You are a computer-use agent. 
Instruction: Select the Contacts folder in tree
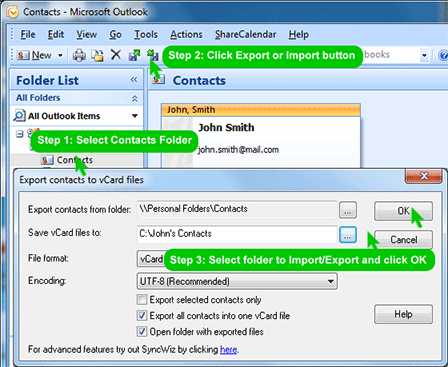click(75, 160)
